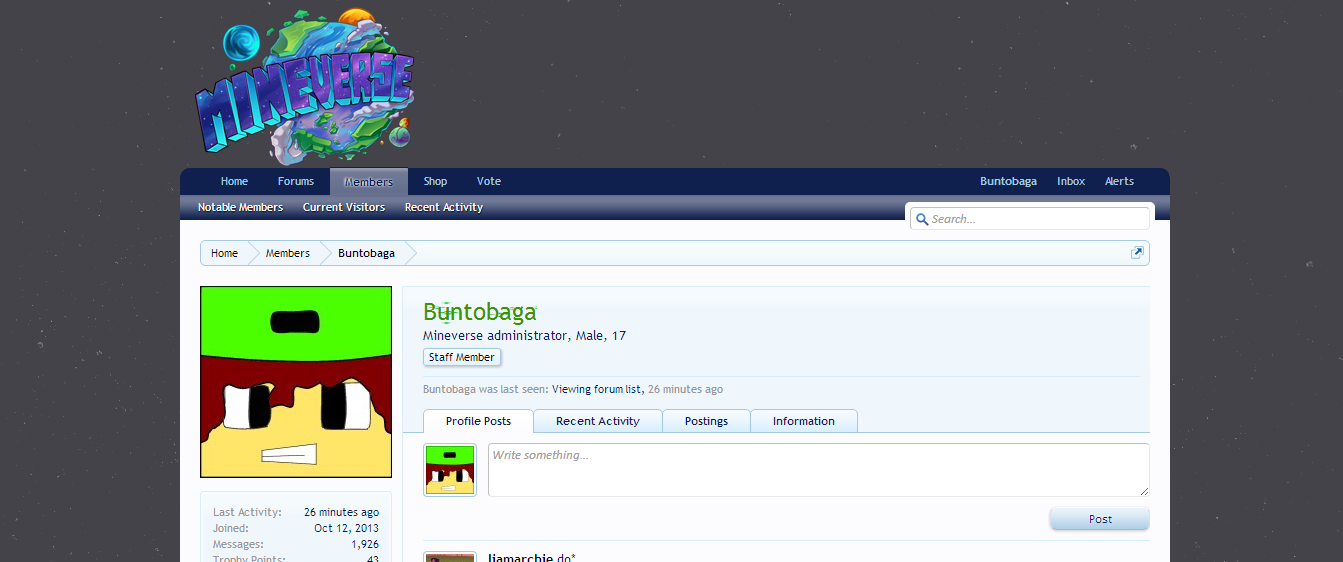Viewport: 1343px width, 562px height.
Task: Click the large Buntobaga profile avatar
Action: tap(296, 382)
